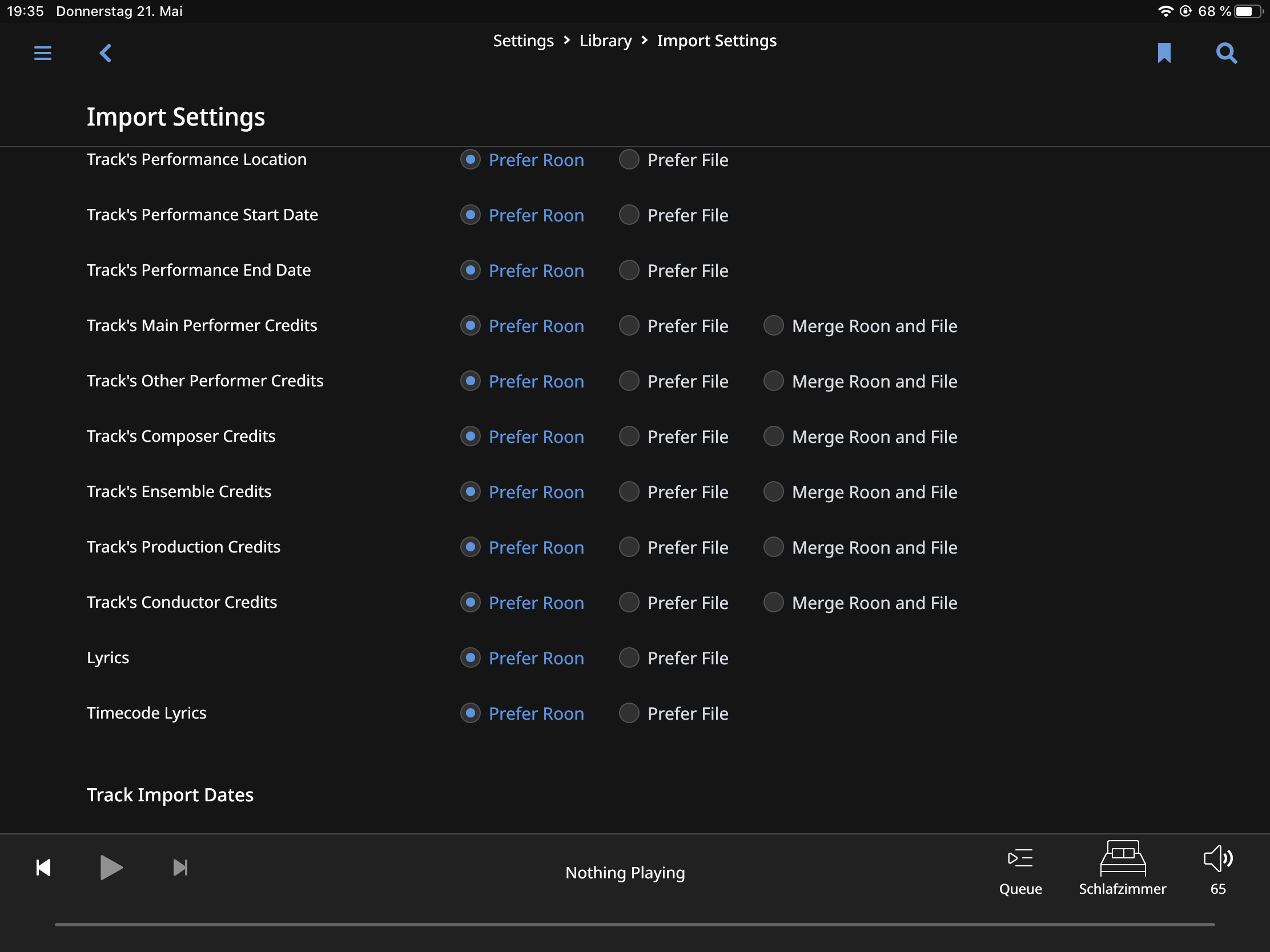Select Prefer Roon for Track's Main Performer Credits
This screenshot has width=1270, height=952.
pyautogui.click(x=522, y=326)
